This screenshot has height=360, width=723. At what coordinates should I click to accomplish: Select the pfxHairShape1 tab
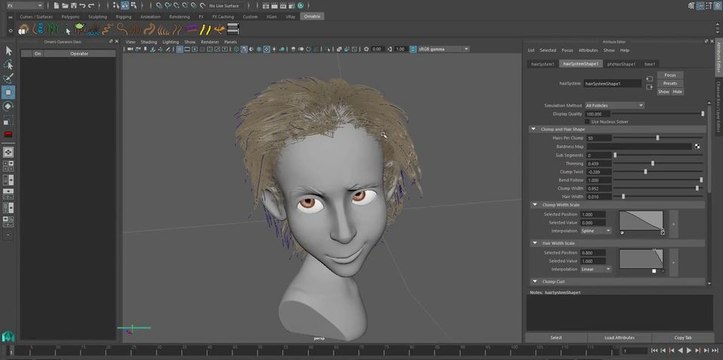(621, 64)
